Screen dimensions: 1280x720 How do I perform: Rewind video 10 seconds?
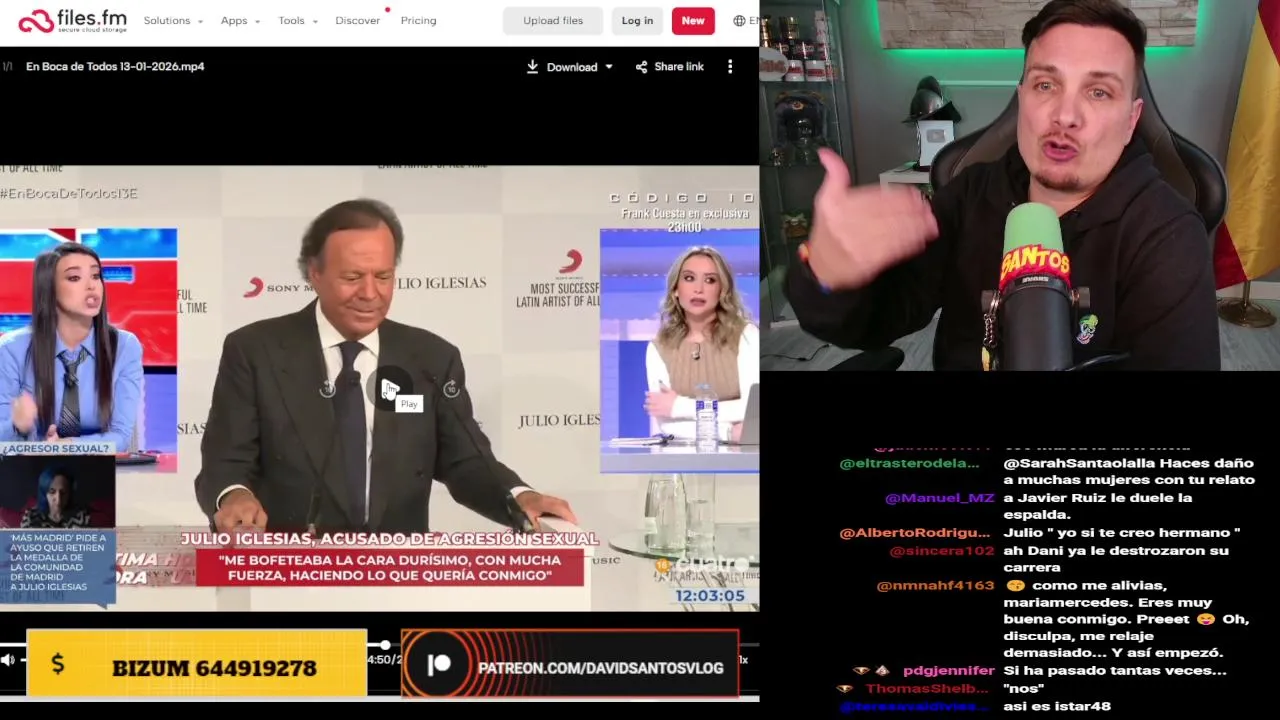tap(327, 389)
